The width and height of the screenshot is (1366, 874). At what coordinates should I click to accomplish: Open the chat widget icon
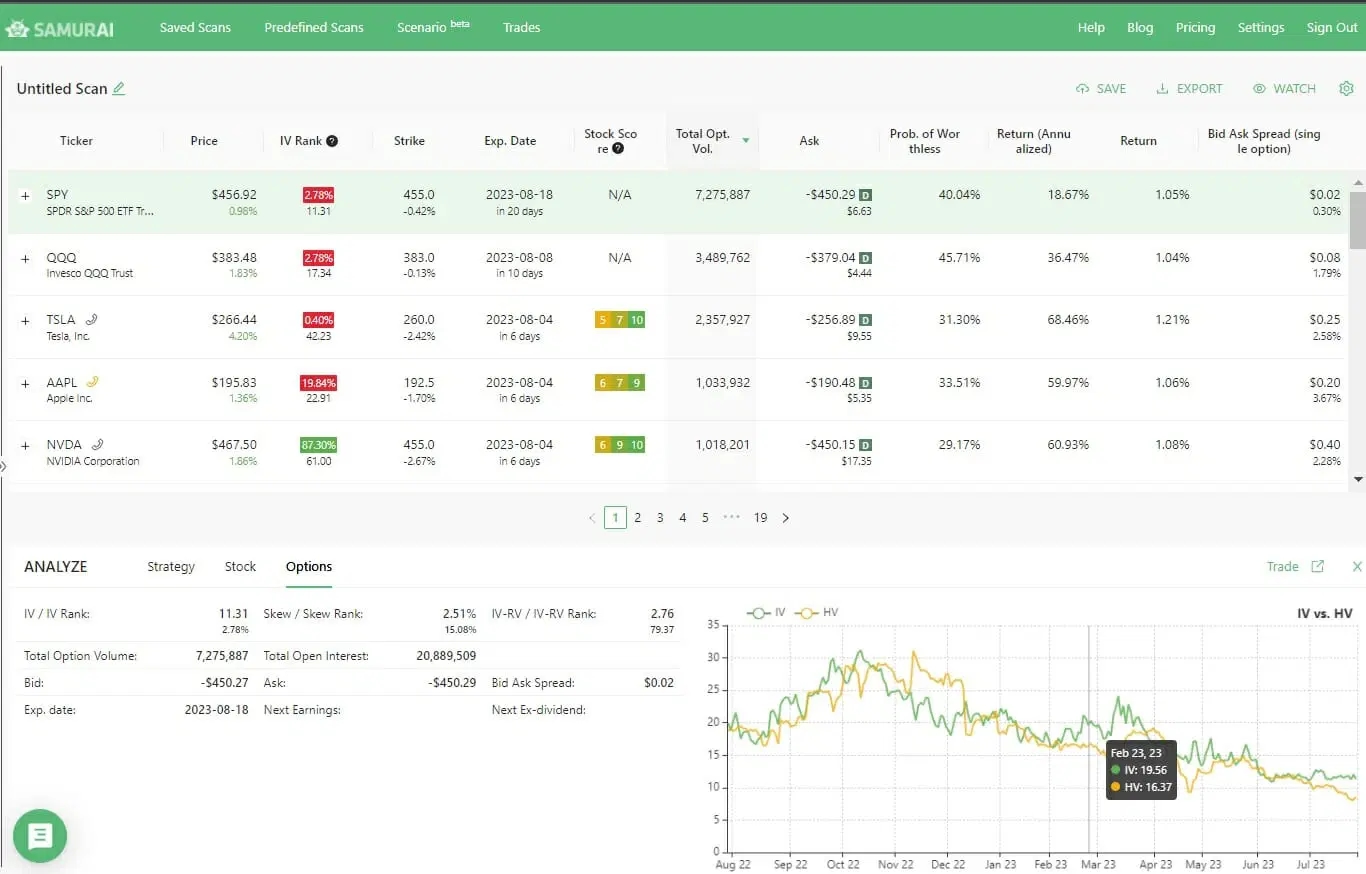click(40, 836)
